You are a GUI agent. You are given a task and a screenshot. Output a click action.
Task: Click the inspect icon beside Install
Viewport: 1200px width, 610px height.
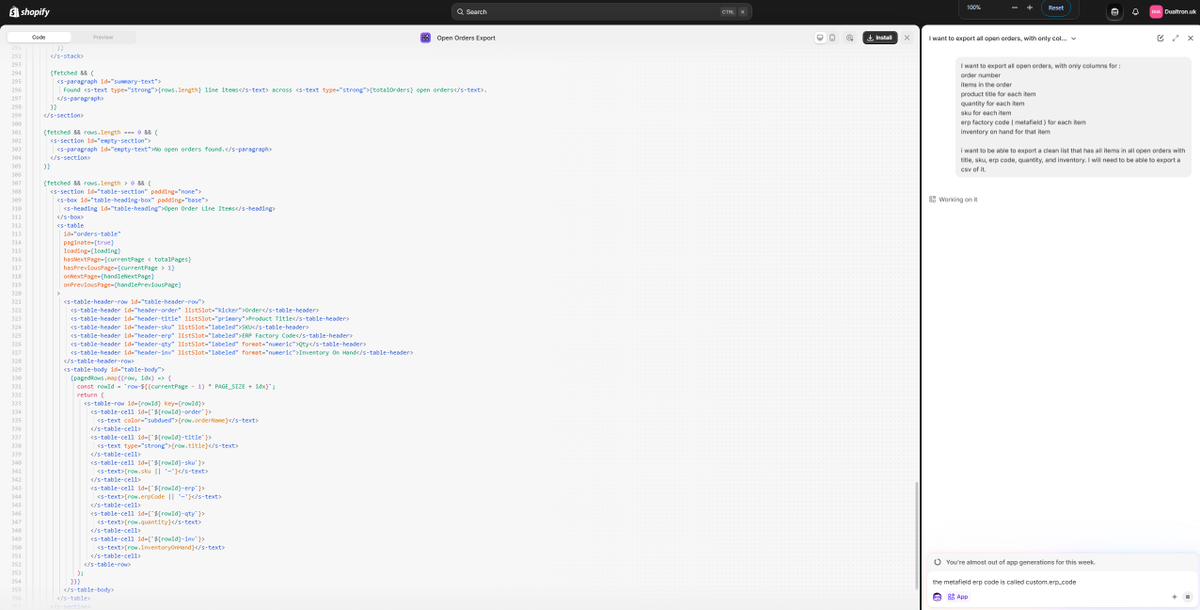click(848, 37)
